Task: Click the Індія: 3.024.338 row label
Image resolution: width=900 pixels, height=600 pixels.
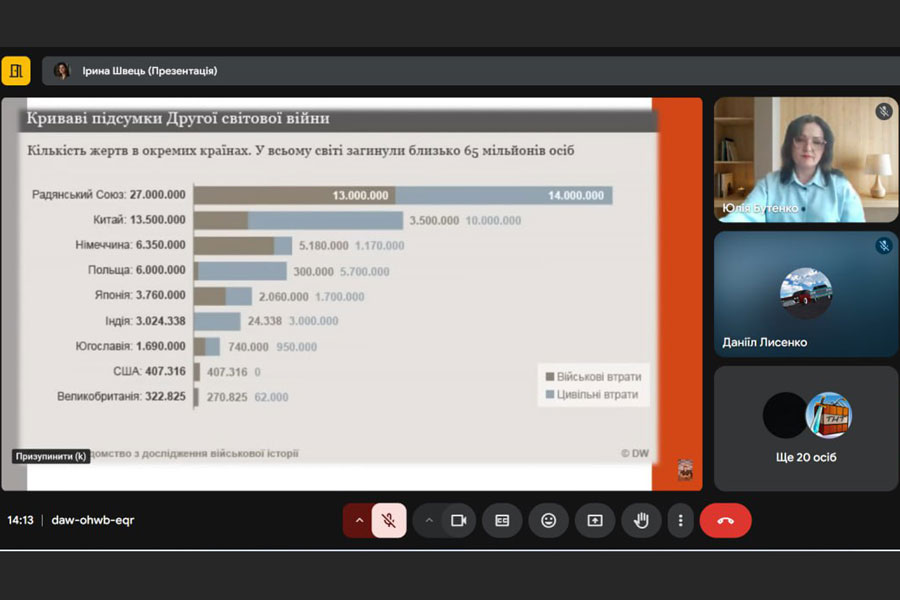Action: click(x=145, y=321)
